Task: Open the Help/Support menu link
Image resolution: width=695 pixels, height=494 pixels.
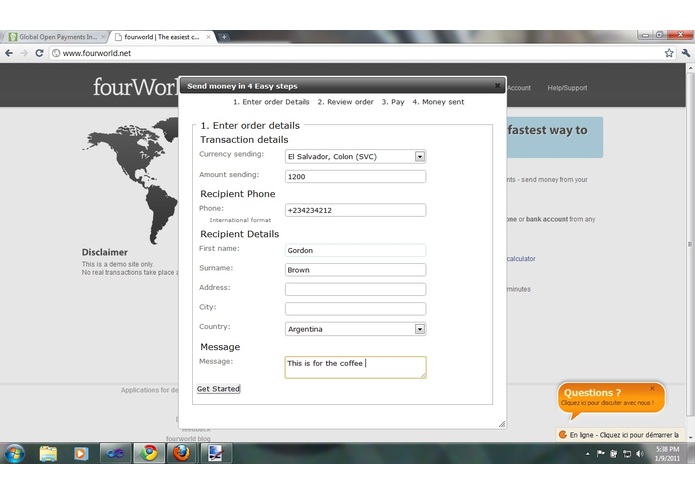Action: pyautogui.click(x=567, y=88)
